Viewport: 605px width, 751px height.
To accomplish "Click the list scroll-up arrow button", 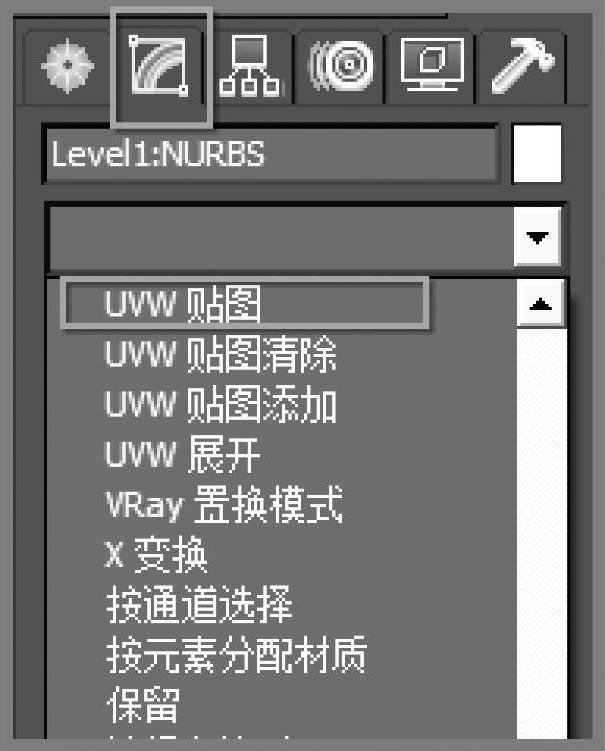I will (x=541, y=304).
